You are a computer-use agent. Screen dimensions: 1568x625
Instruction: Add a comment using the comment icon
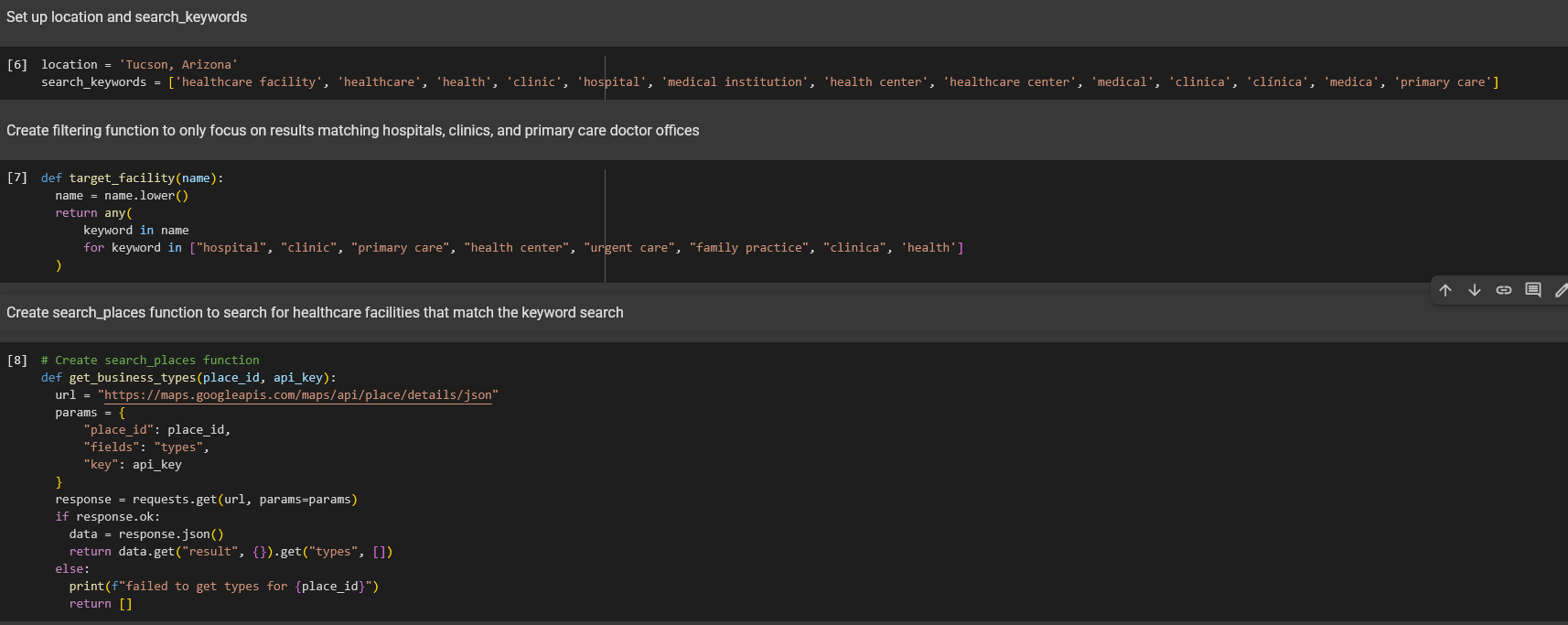point(1533,290)
